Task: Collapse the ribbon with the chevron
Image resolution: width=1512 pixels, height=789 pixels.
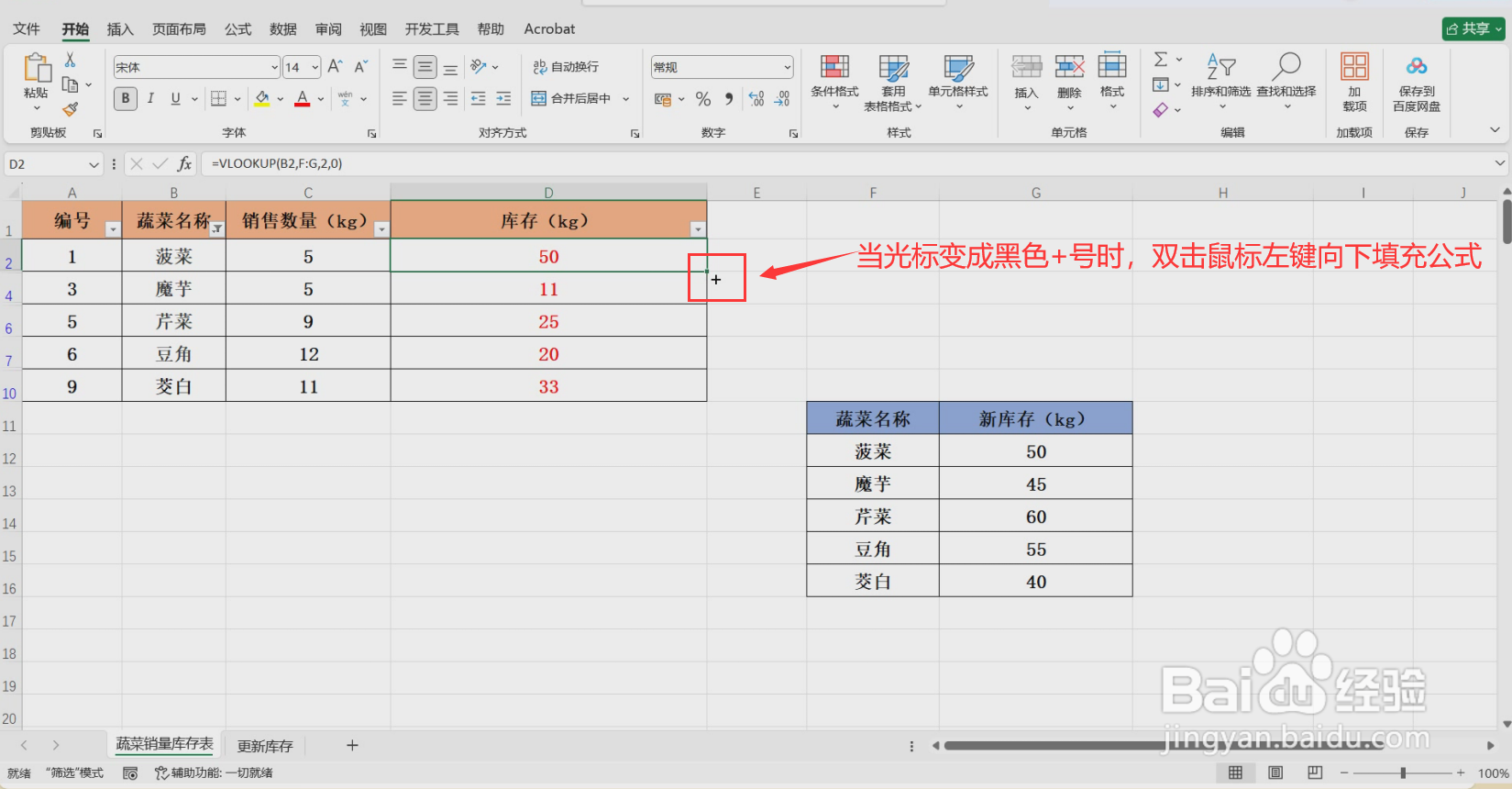Action: point(1495,131)
